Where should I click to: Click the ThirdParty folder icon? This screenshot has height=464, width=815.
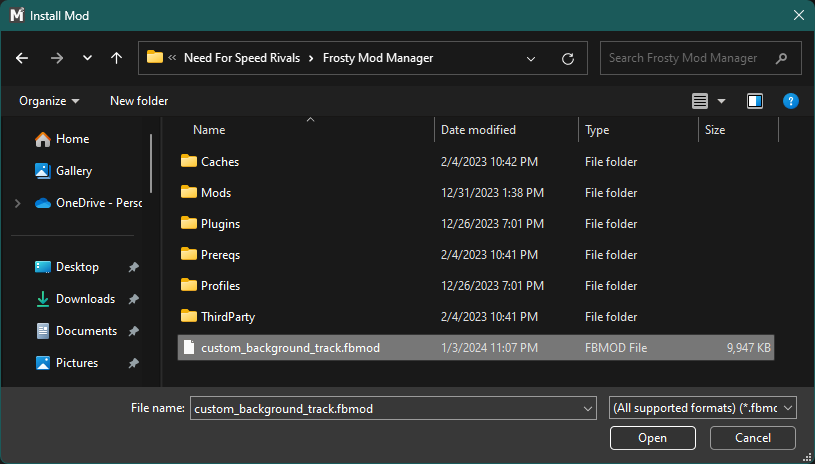click(x=189, y=316)
